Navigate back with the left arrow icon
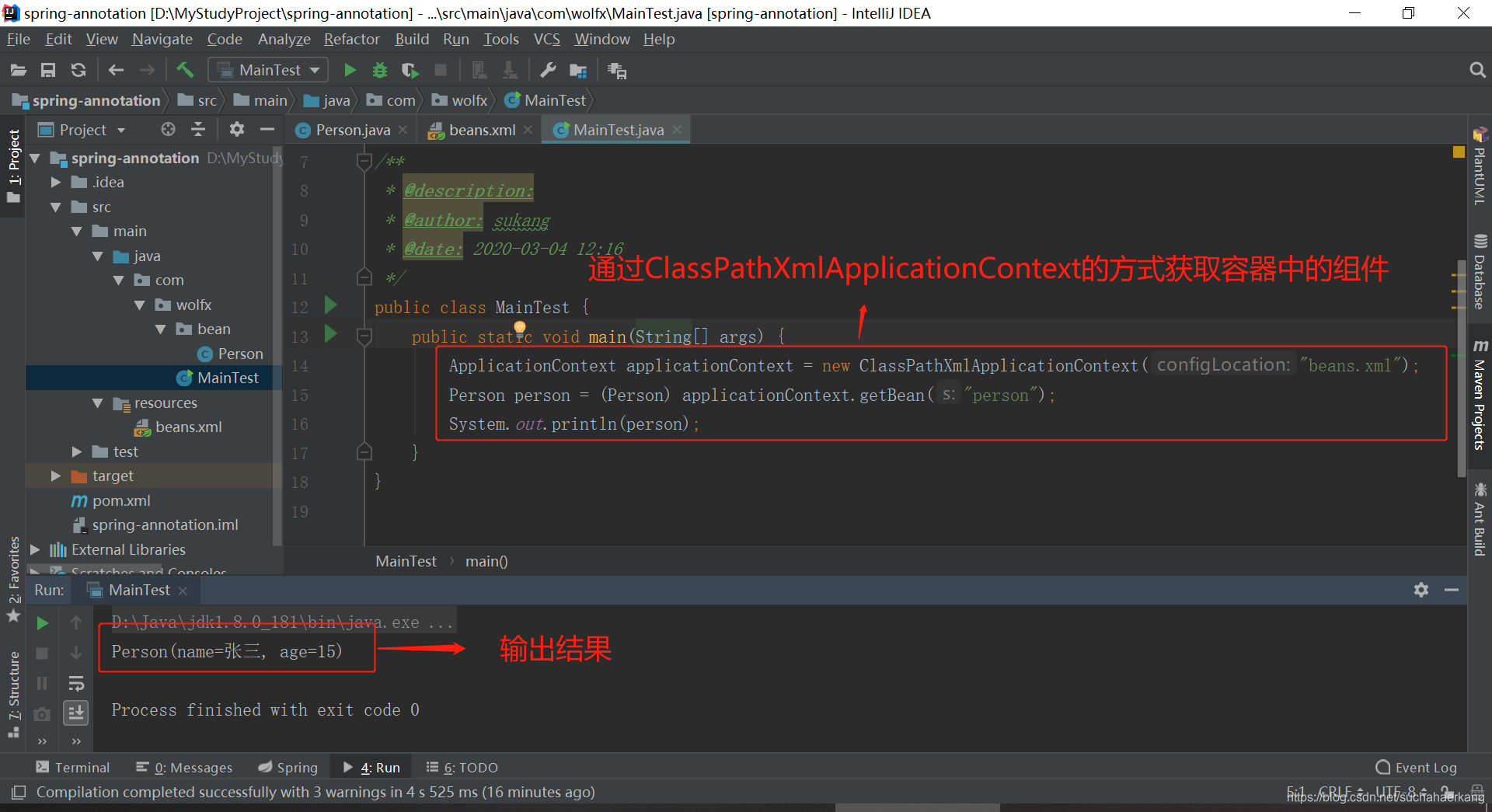 point(116,71)
